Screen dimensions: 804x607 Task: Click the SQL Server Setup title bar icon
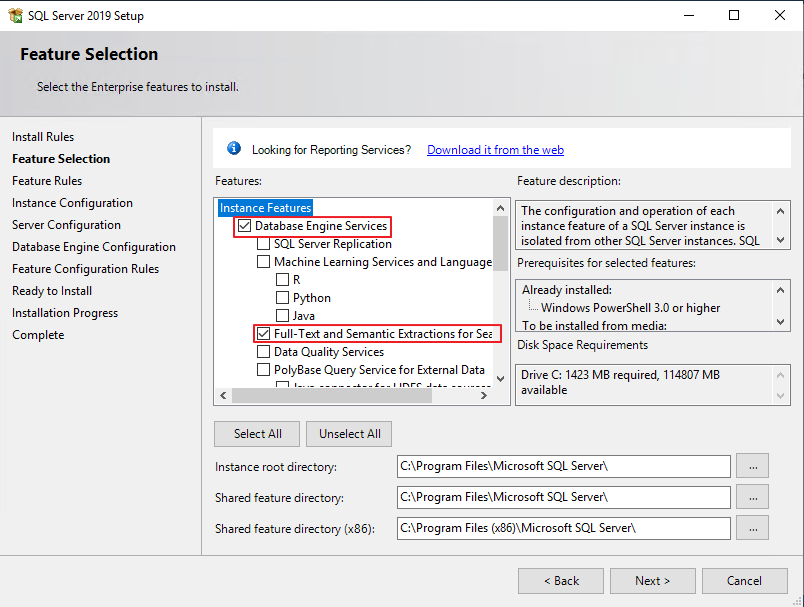16,15
